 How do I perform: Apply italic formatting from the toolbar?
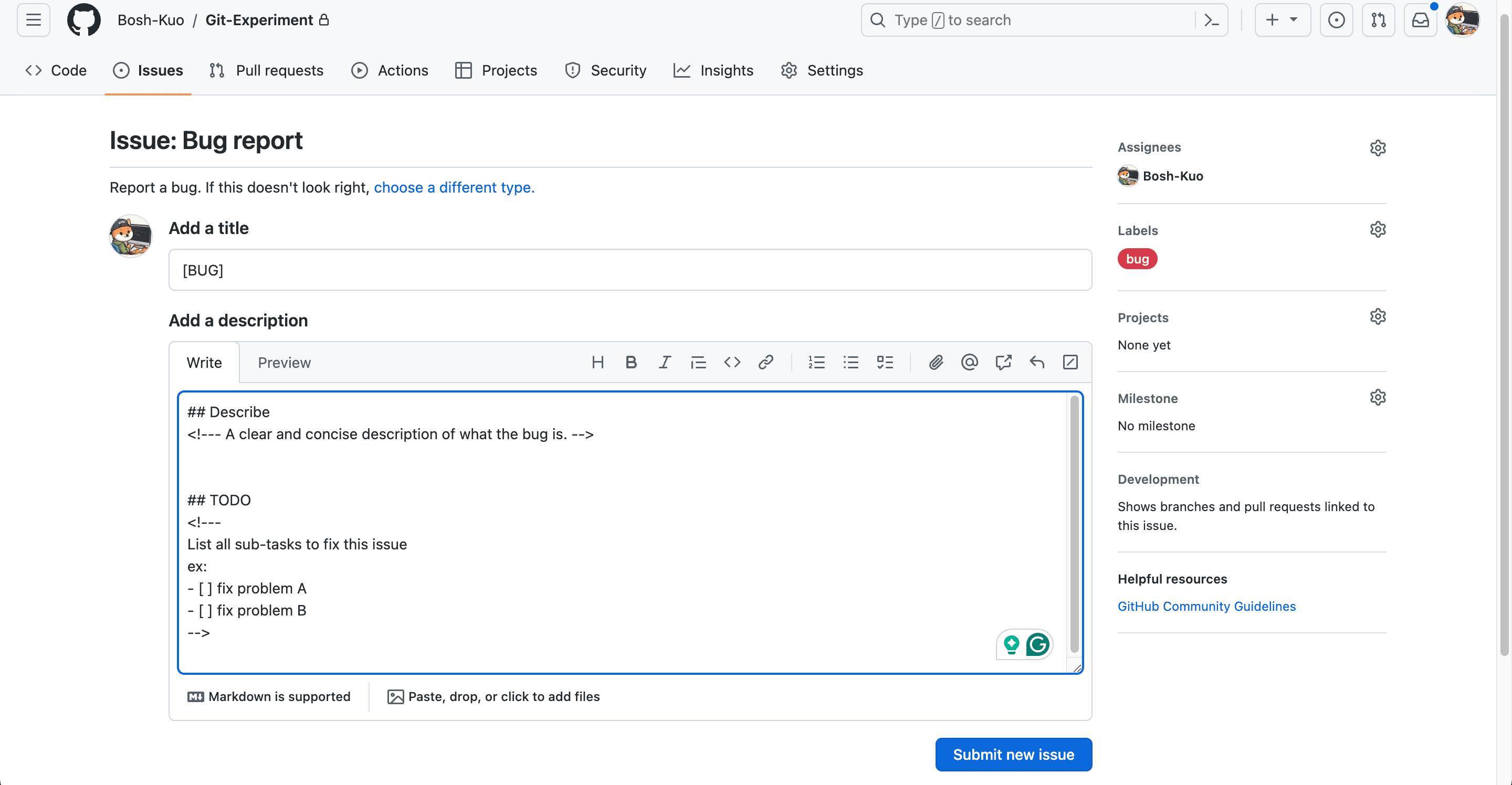[665, 363]
